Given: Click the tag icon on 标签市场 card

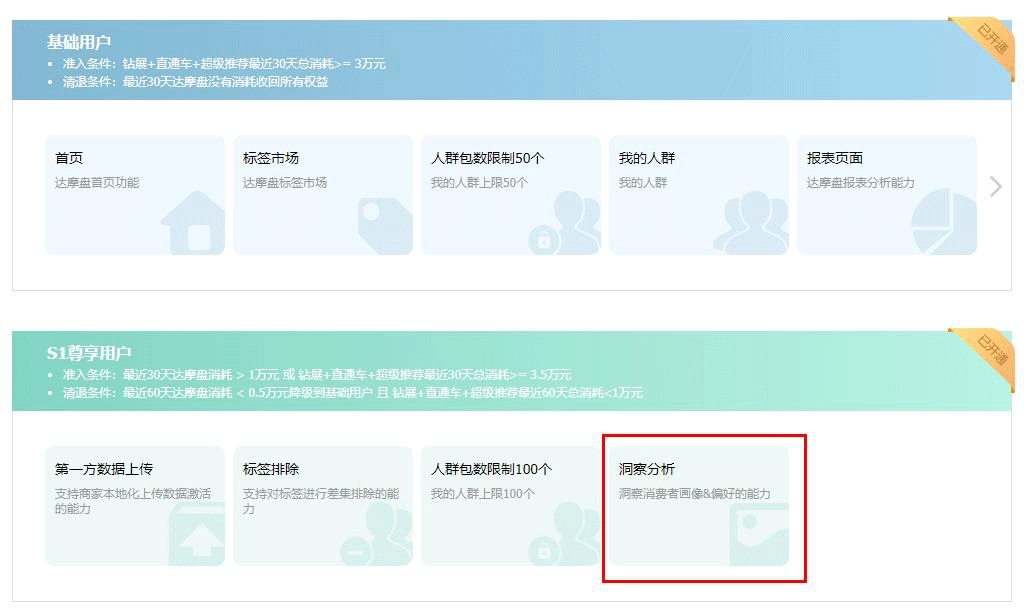Looking at the screenshot, I should (x=385, y=226).
